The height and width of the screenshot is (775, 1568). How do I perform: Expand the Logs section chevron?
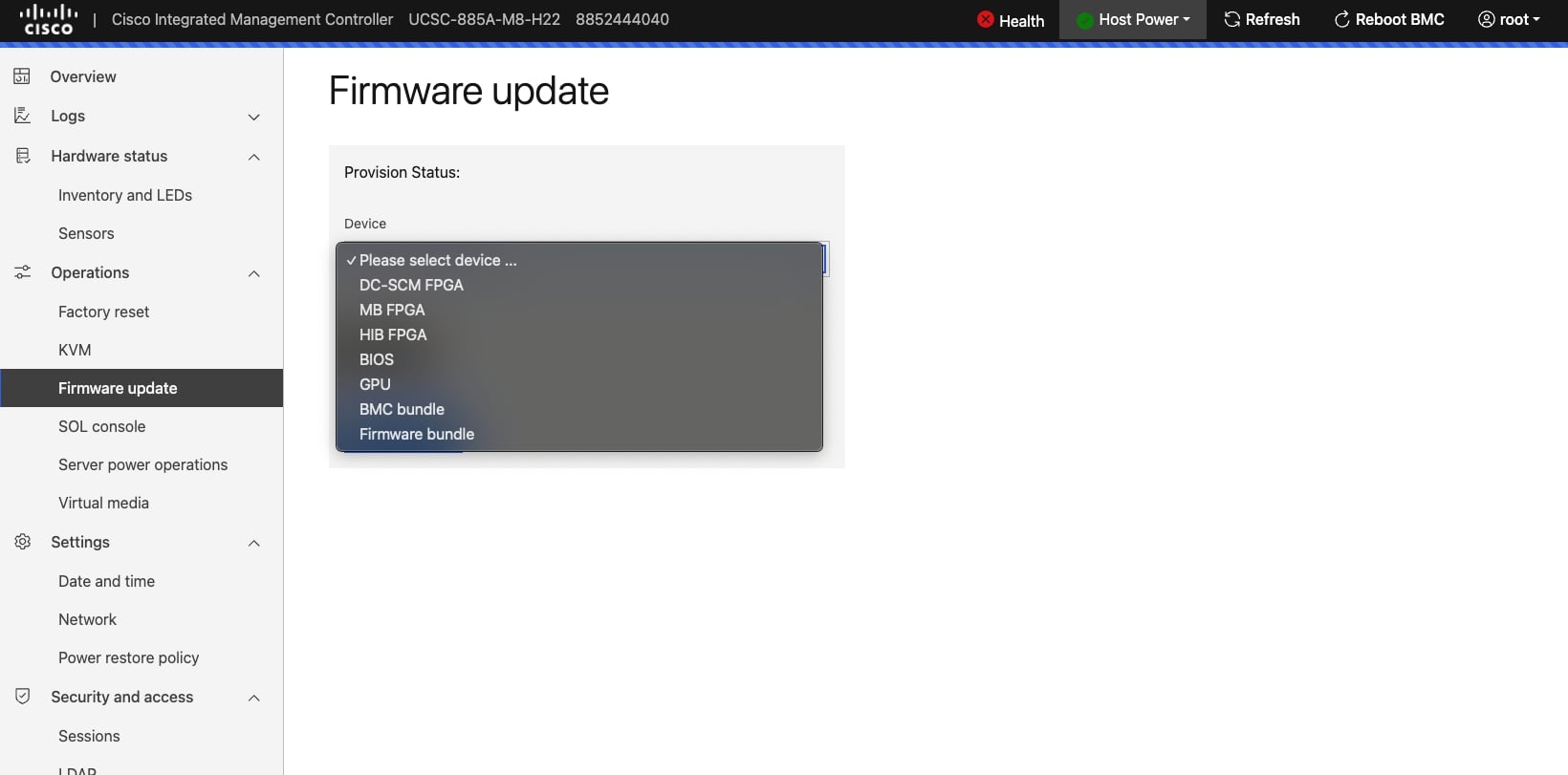254,117
